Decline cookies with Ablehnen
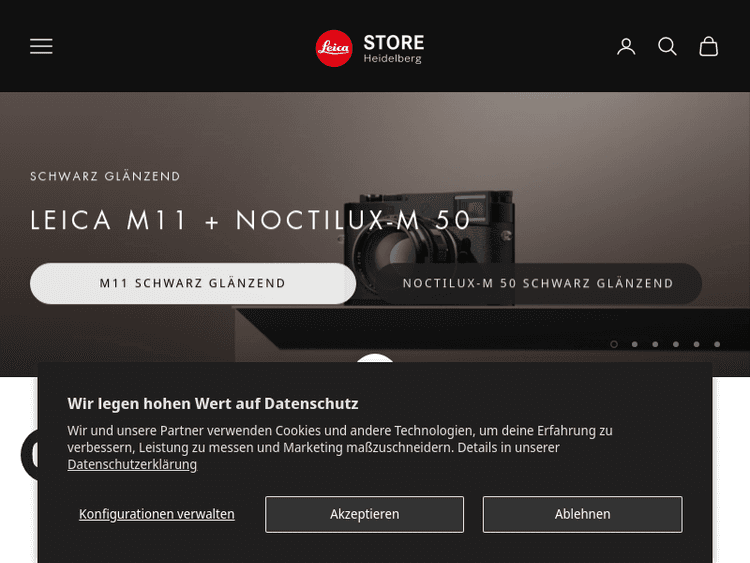Screen dimensions: 750x563 (583, 514)
